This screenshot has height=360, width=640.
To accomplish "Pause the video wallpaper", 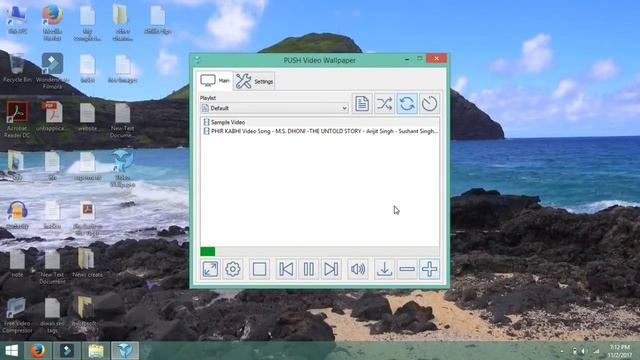I will click(309, 269).
